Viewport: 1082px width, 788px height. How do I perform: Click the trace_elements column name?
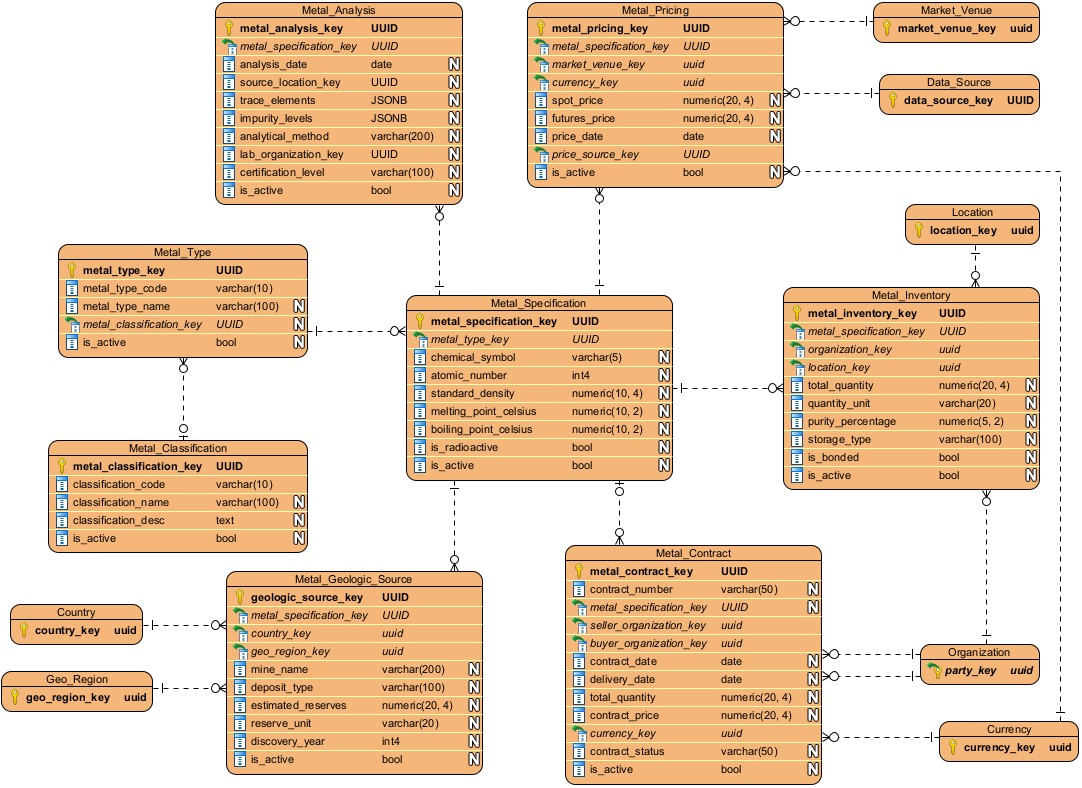tap(277, 100)
